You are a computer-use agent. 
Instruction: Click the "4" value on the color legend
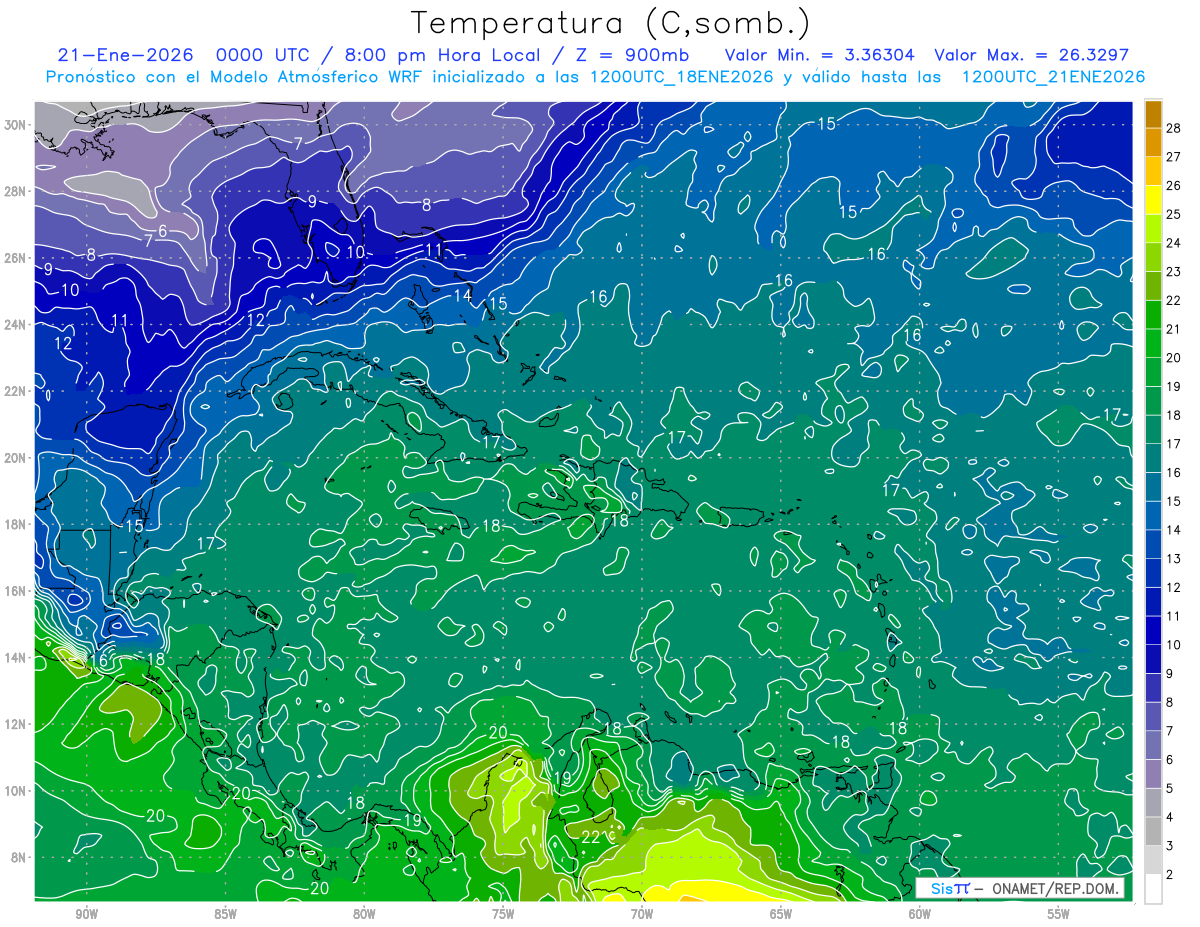click(1170, 817)
